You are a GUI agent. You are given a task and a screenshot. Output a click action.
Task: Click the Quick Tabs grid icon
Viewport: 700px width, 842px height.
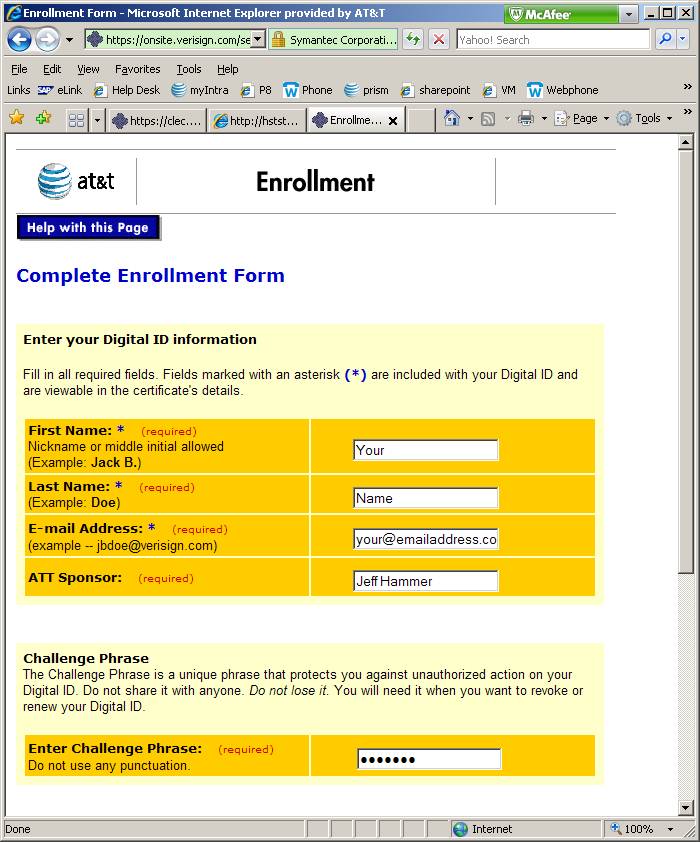[77, 120]
